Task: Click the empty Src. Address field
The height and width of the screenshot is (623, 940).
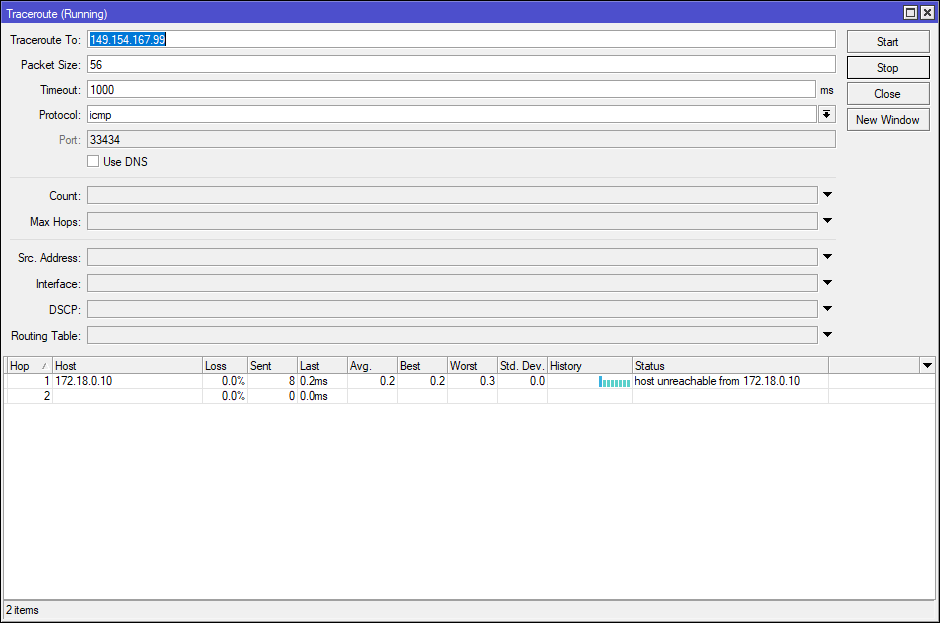Action: tap(452, 257)
